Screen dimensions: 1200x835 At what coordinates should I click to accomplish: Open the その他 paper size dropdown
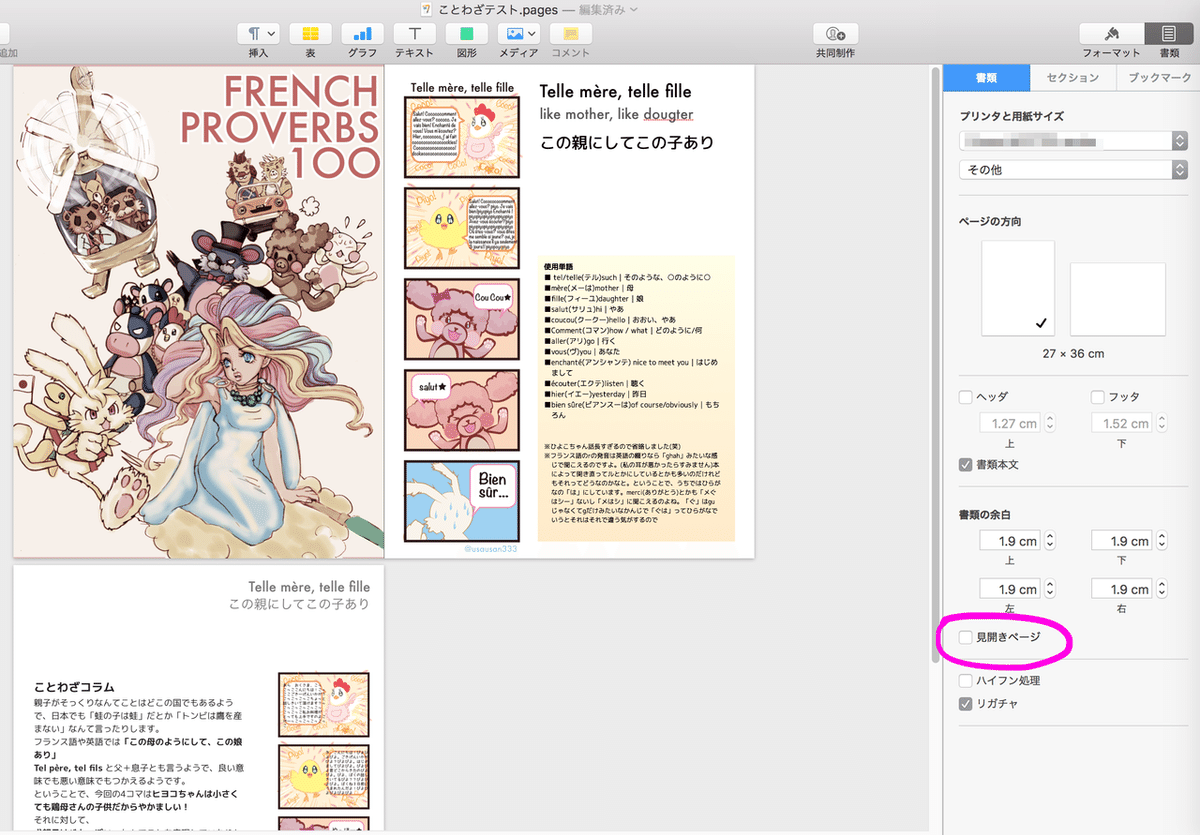1073,170
